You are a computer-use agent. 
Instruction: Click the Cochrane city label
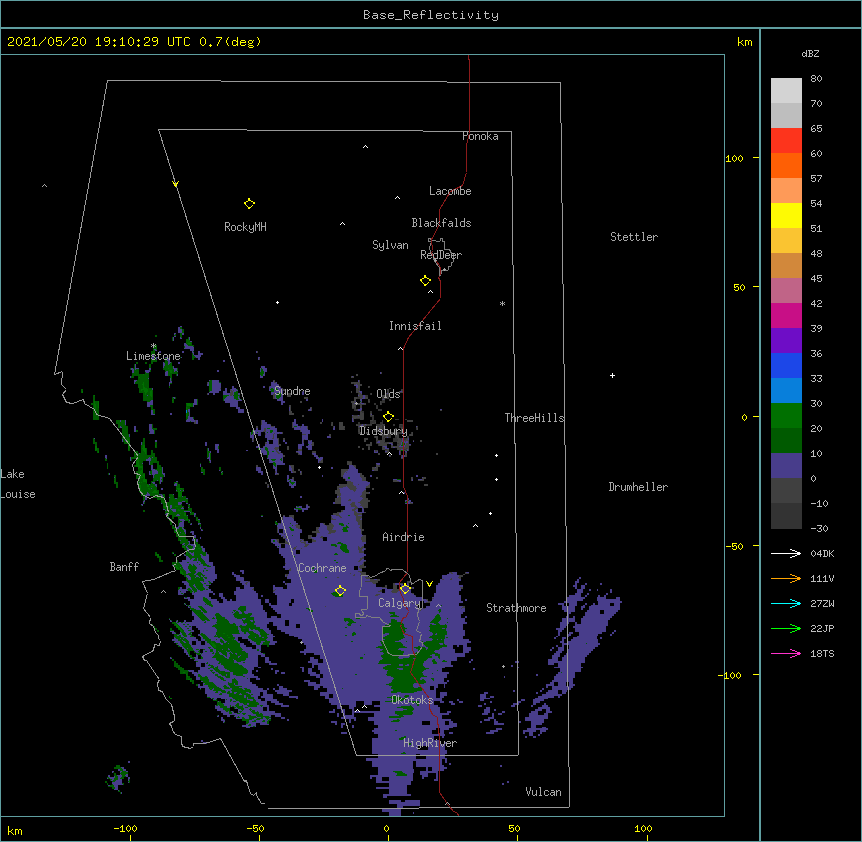click(x=322, y=568)
